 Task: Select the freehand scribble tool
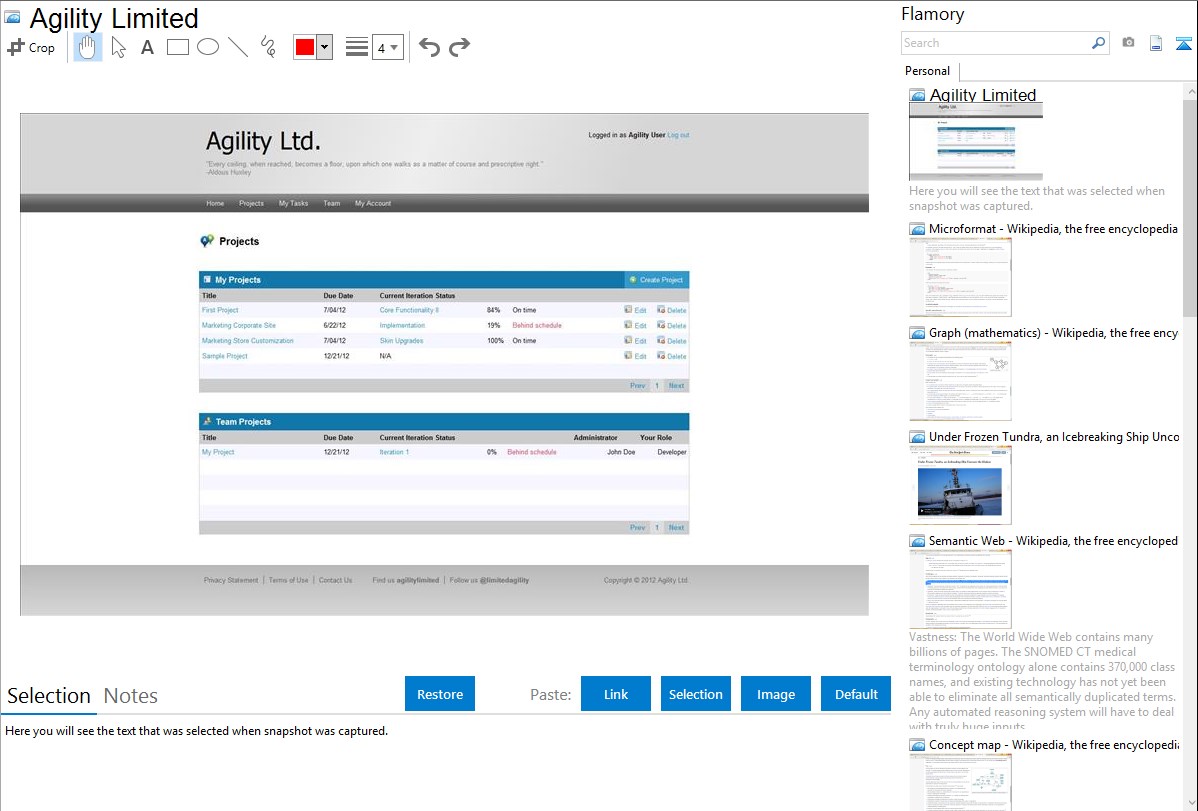[268, 47]
